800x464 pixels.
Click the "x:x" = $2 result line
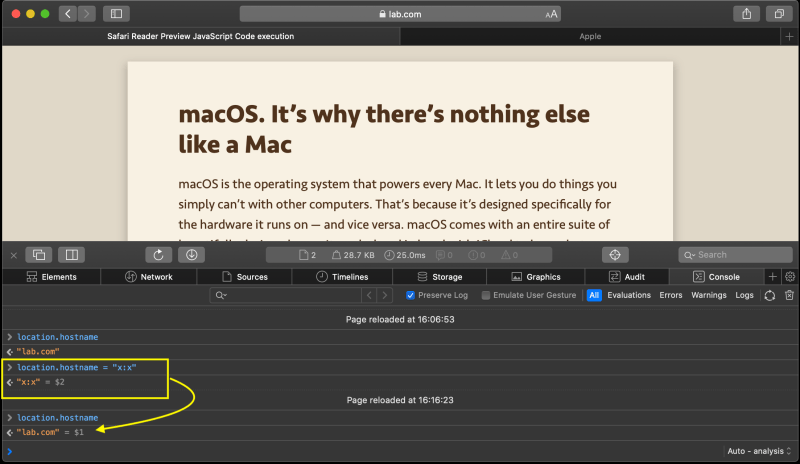(40, 382)
